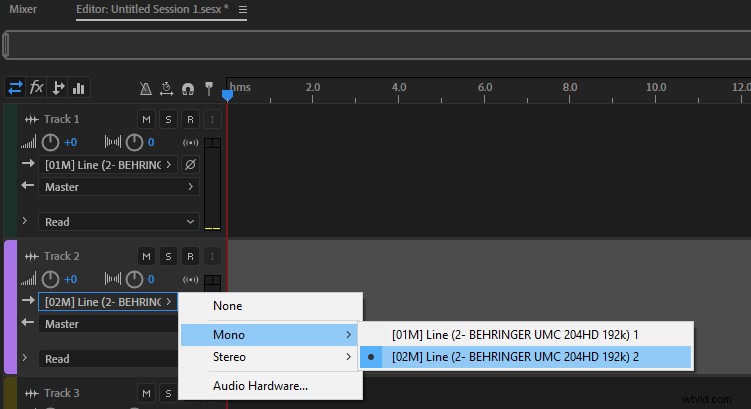Mute Track 1
751x409 pixels.
coord(147,119)
